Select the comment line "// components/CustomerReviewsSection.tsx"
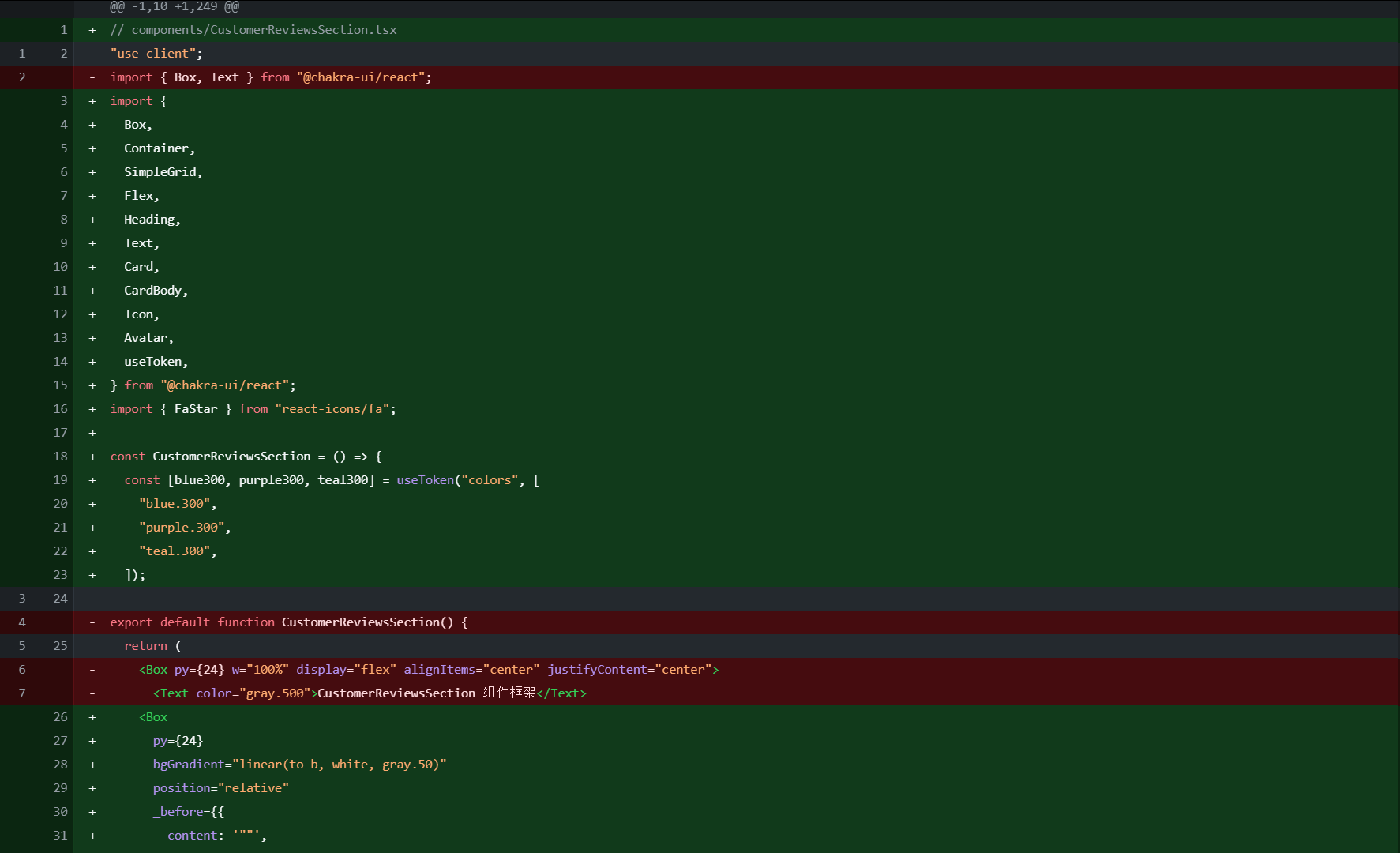1400x853 pixels. (253, 30)
